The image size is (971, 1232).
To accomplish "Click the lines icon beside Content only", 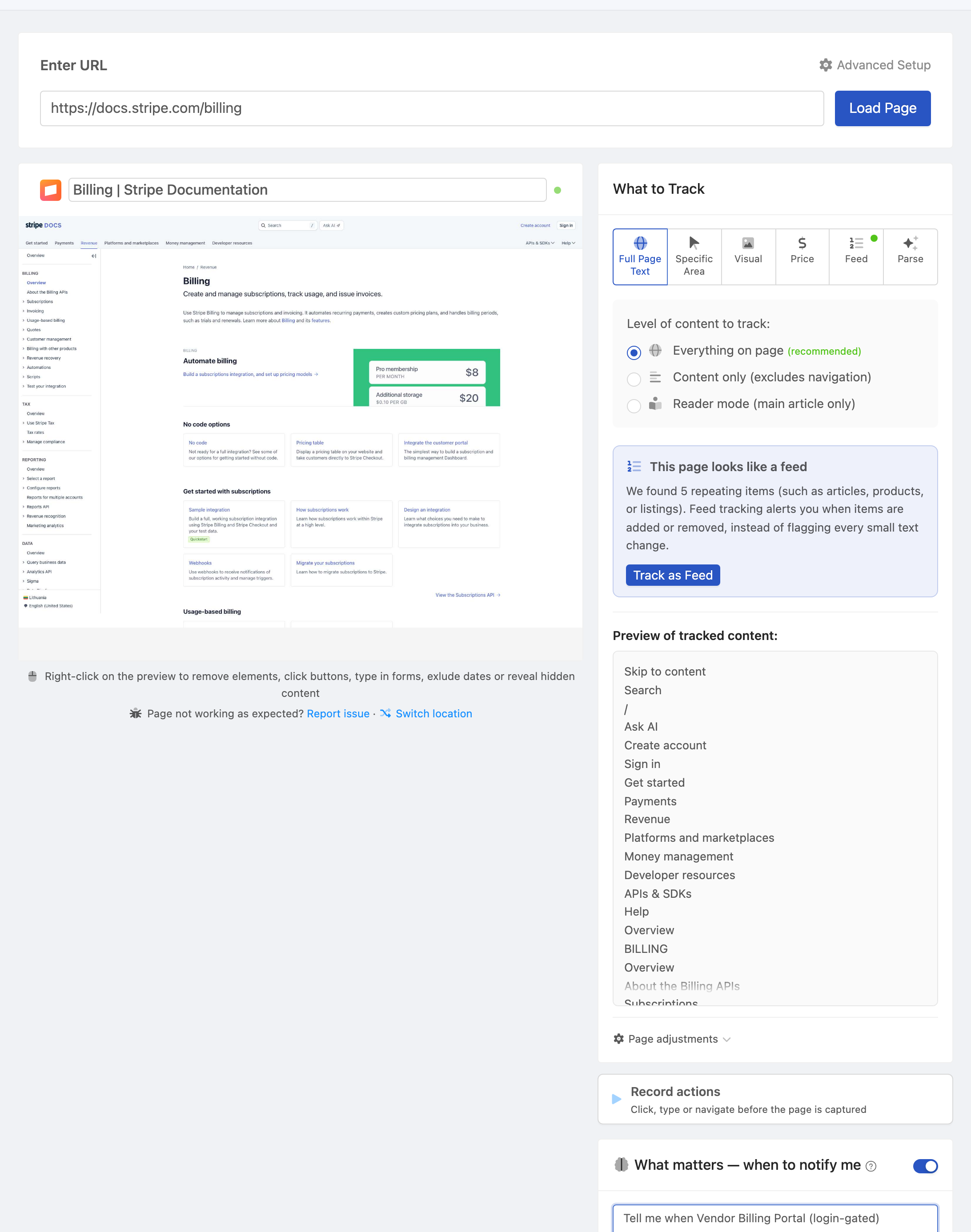I will (655, 377).
